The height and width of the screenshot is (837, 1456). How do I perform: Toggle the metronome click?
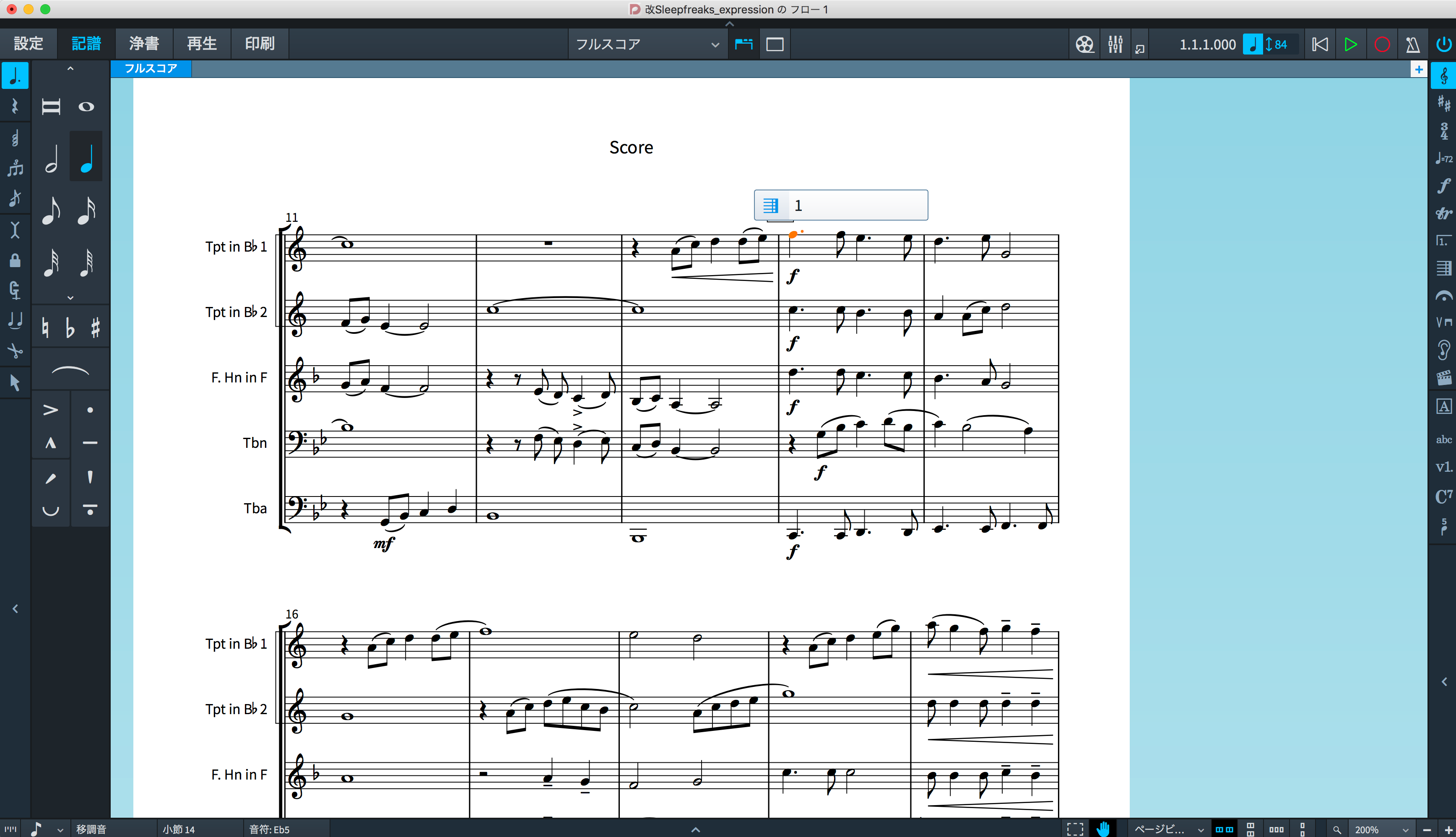[x=1412, y=44]
